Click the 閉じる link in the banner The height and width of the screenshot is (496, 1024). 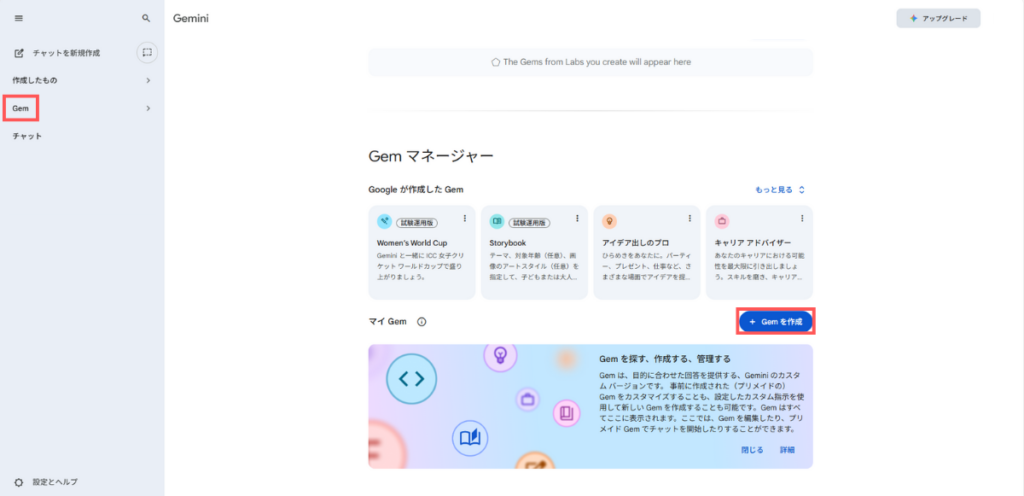click(x=752, y=450)
